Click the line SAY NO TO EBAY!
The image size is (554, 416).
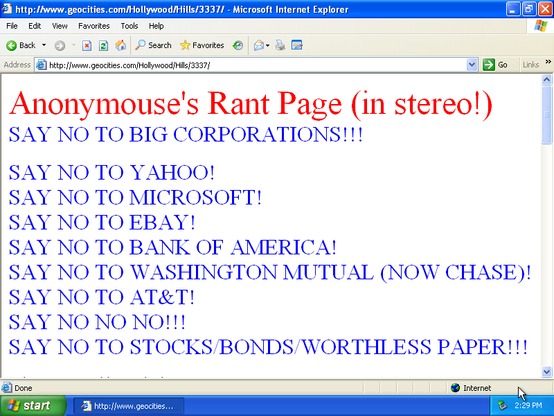tap(102, 222)
